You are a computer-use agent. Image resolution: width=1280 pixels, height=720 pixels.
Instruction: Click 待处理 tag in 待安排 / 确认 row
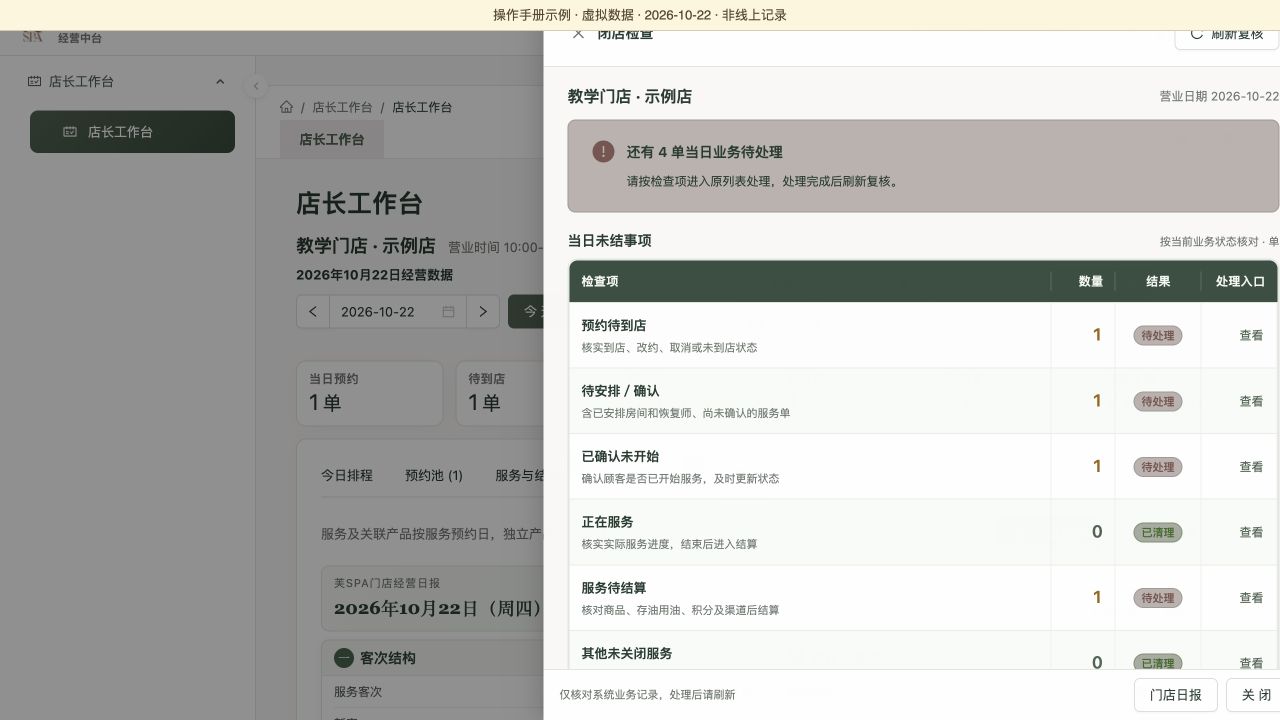[1158, 401]
